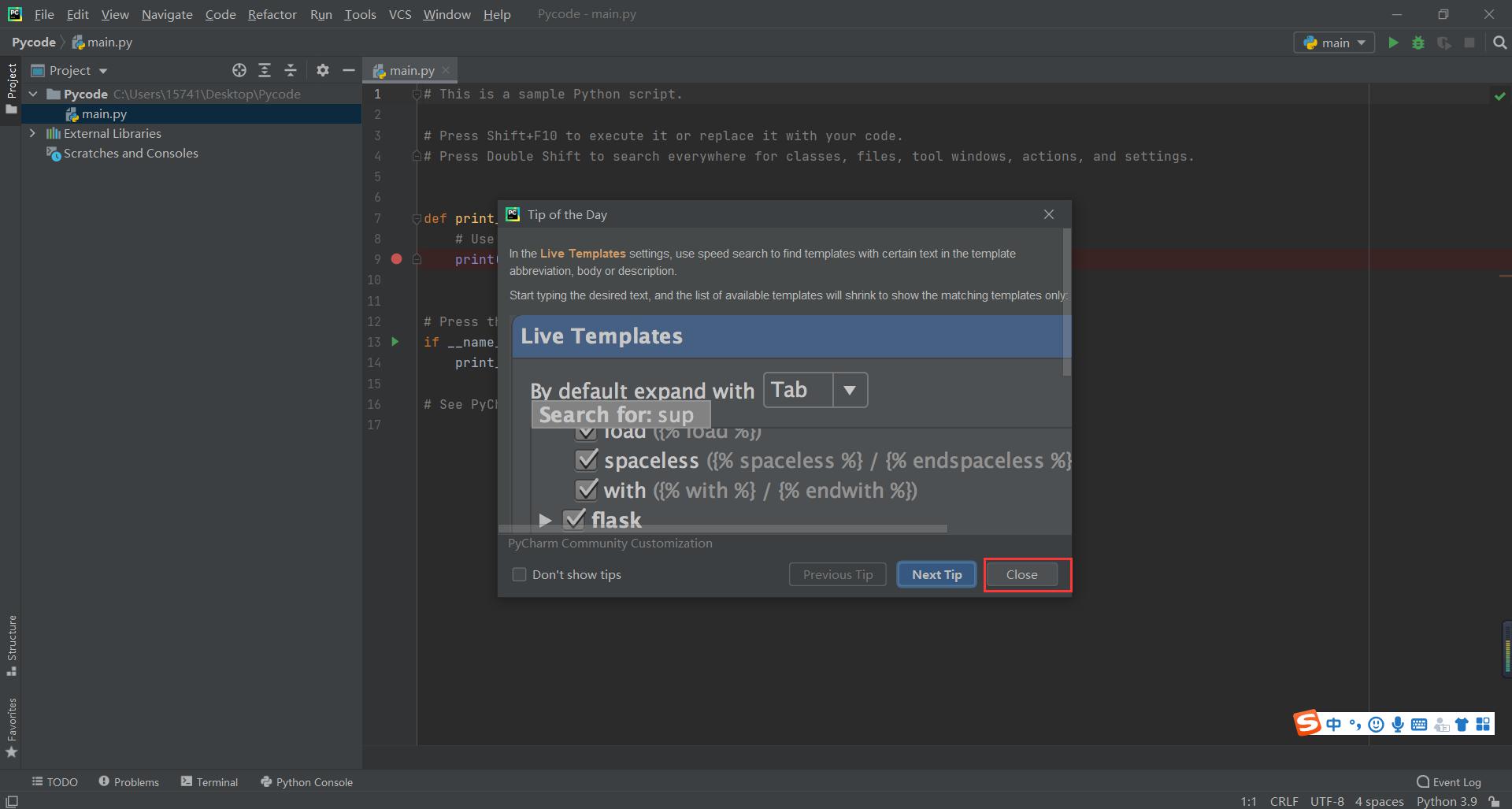
Task: Click the Stop square icon
Action: coord(1469,43)
